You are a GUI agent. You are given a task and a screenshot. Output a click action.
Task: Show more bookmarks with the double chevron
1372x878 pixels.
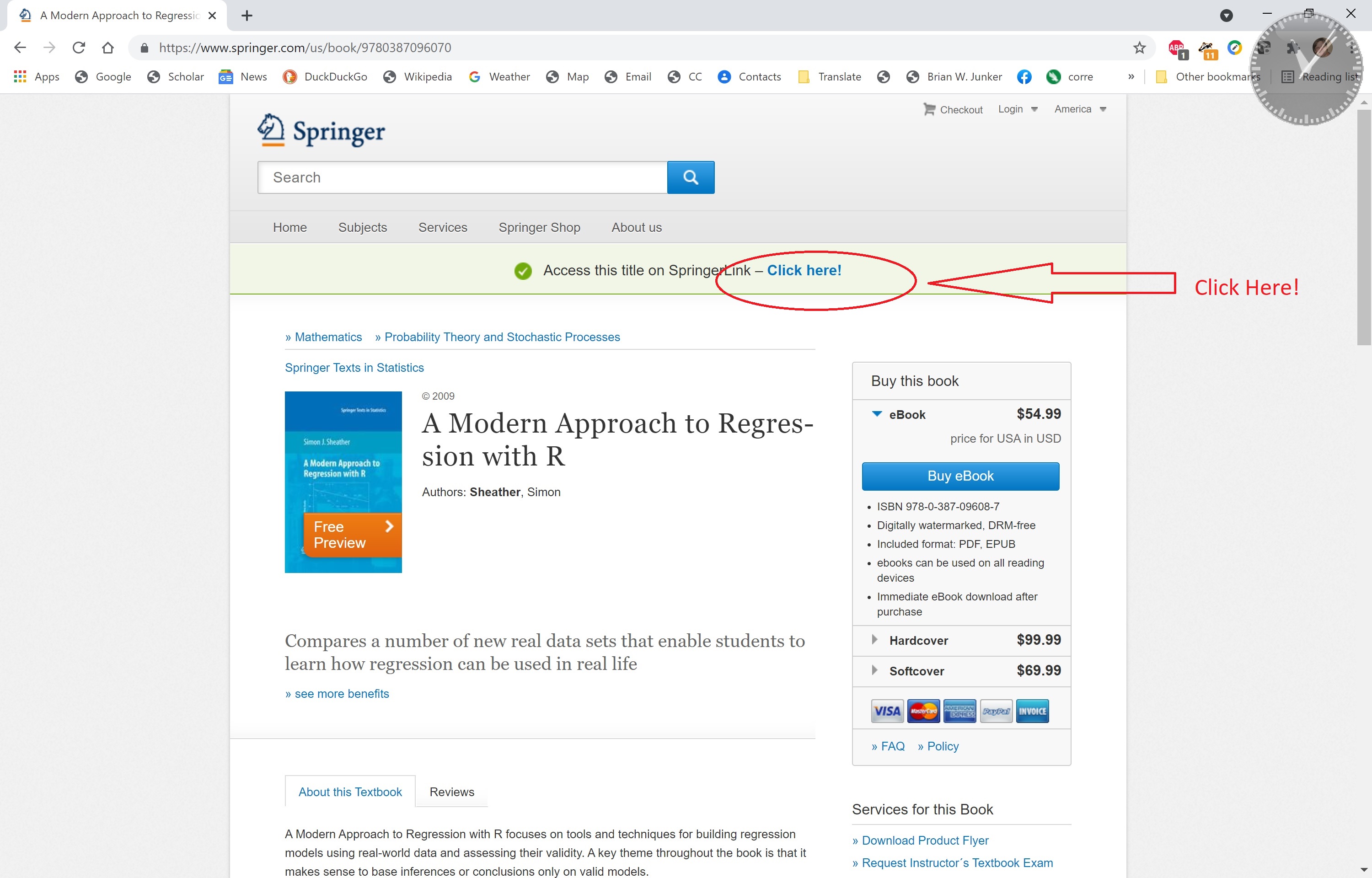[x=1131, y=76]
